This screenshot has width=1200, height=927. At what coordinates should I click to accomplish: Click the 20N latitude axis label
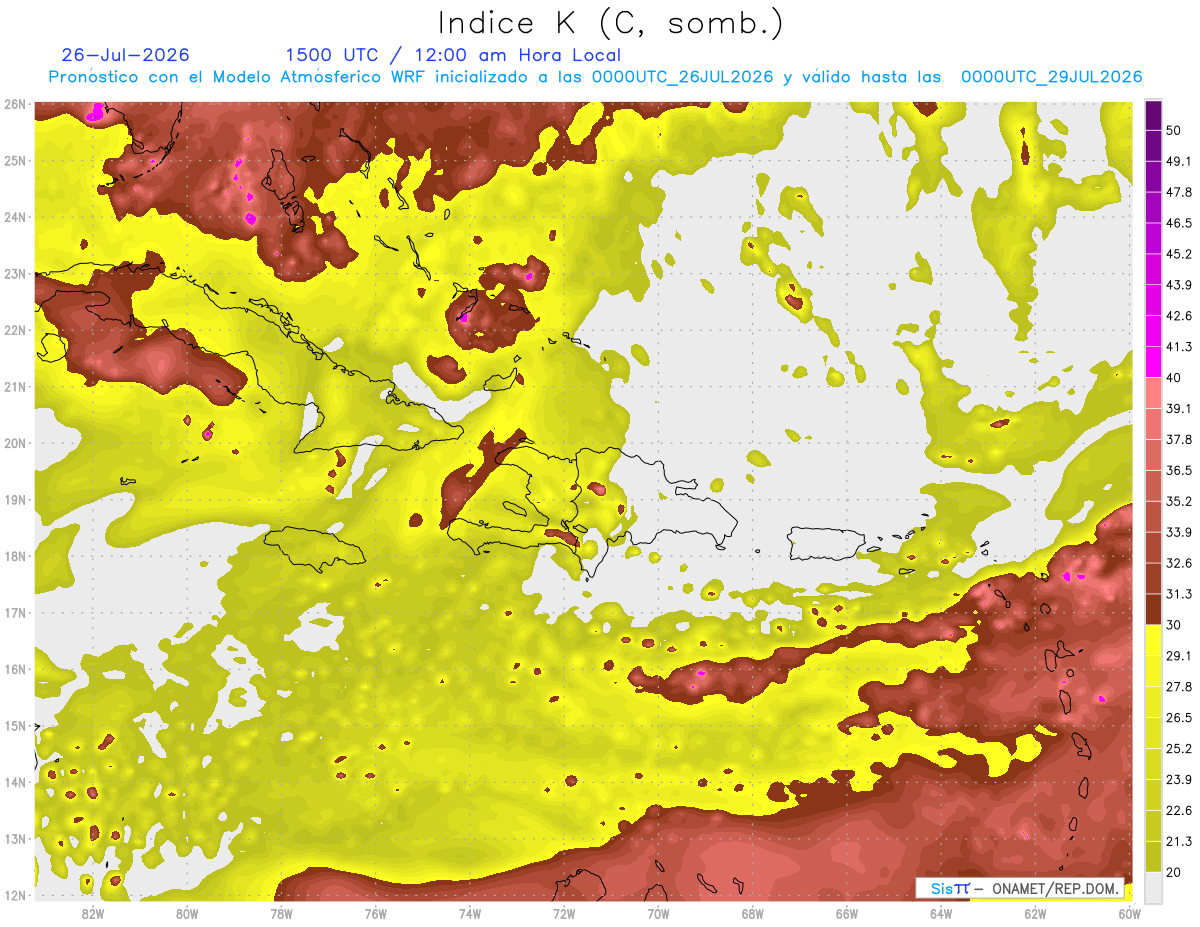[15, 443]
